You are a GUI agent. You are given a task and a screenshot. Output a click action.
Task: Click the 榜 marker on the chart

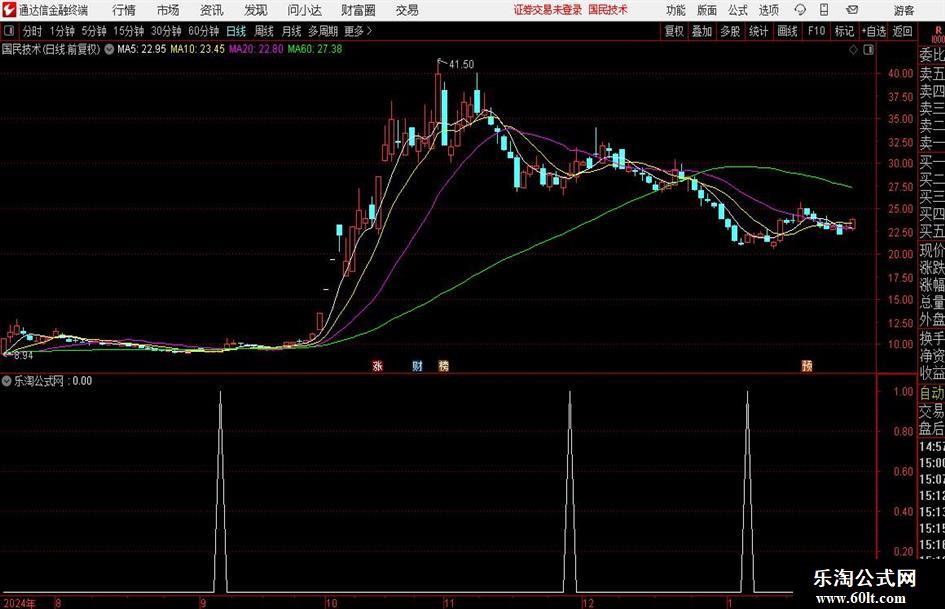444,365
